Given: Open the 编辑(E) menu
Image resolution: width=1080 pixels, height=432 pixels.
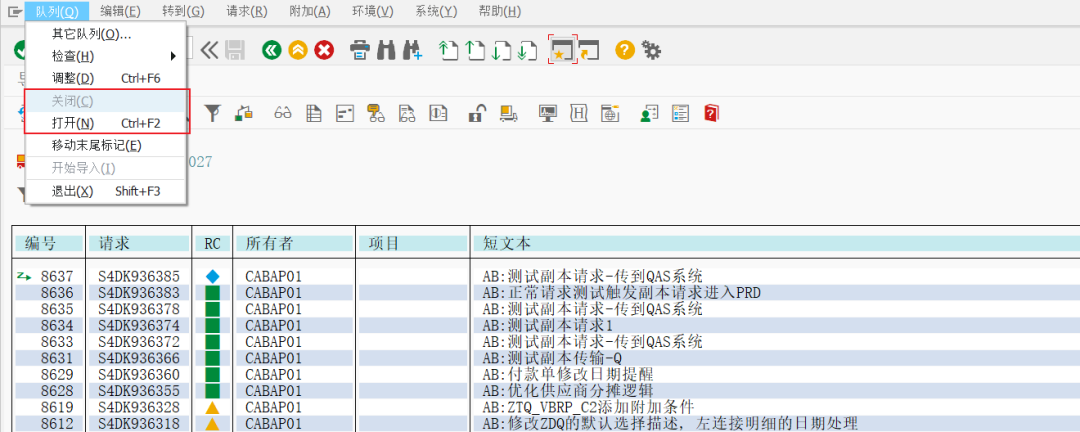Looking at the screenshot, I should 120,12.
